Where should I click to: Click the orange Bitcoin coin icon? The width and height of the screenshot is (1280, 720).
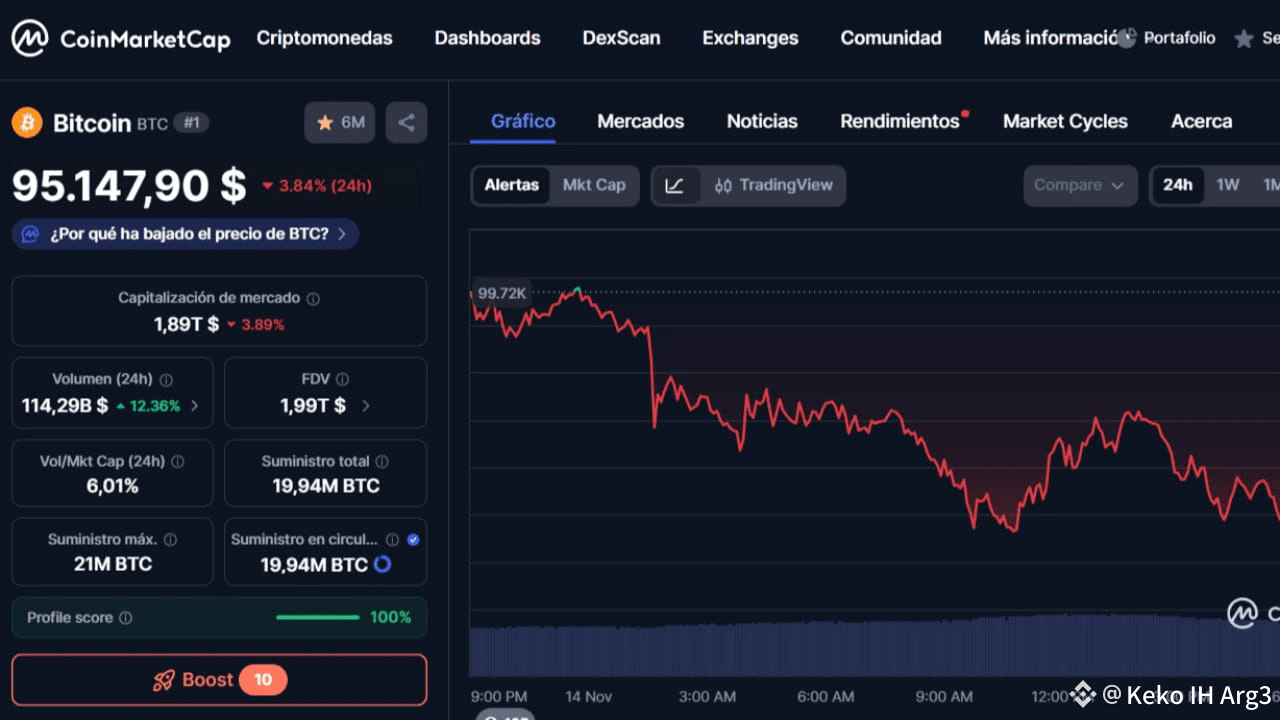27,123
